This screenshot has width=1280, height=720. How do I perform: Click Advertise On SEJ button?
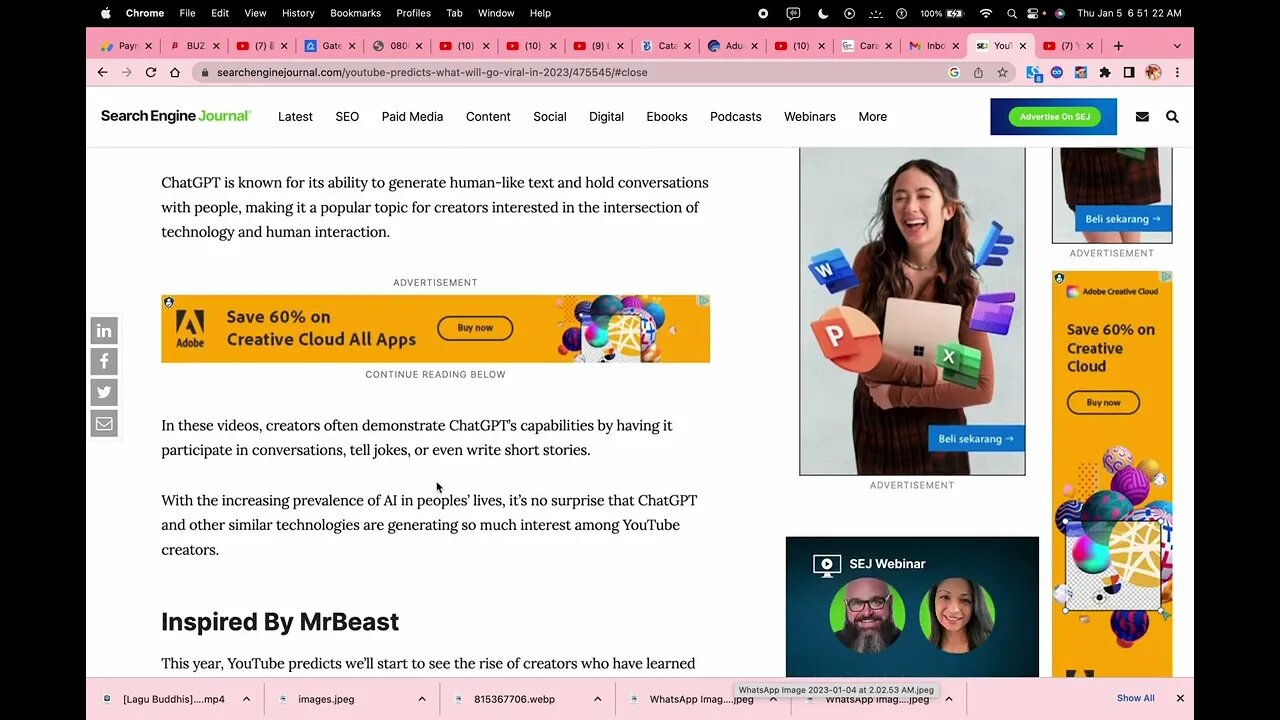pos(1054,117)
